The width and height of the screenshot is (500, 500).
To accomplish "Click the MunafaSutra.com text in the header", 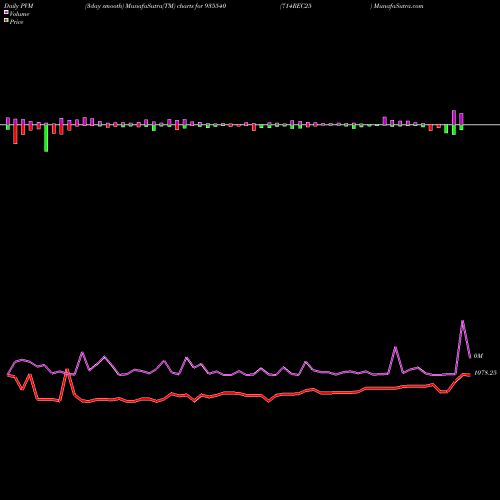I will click(x=398, y=6).
